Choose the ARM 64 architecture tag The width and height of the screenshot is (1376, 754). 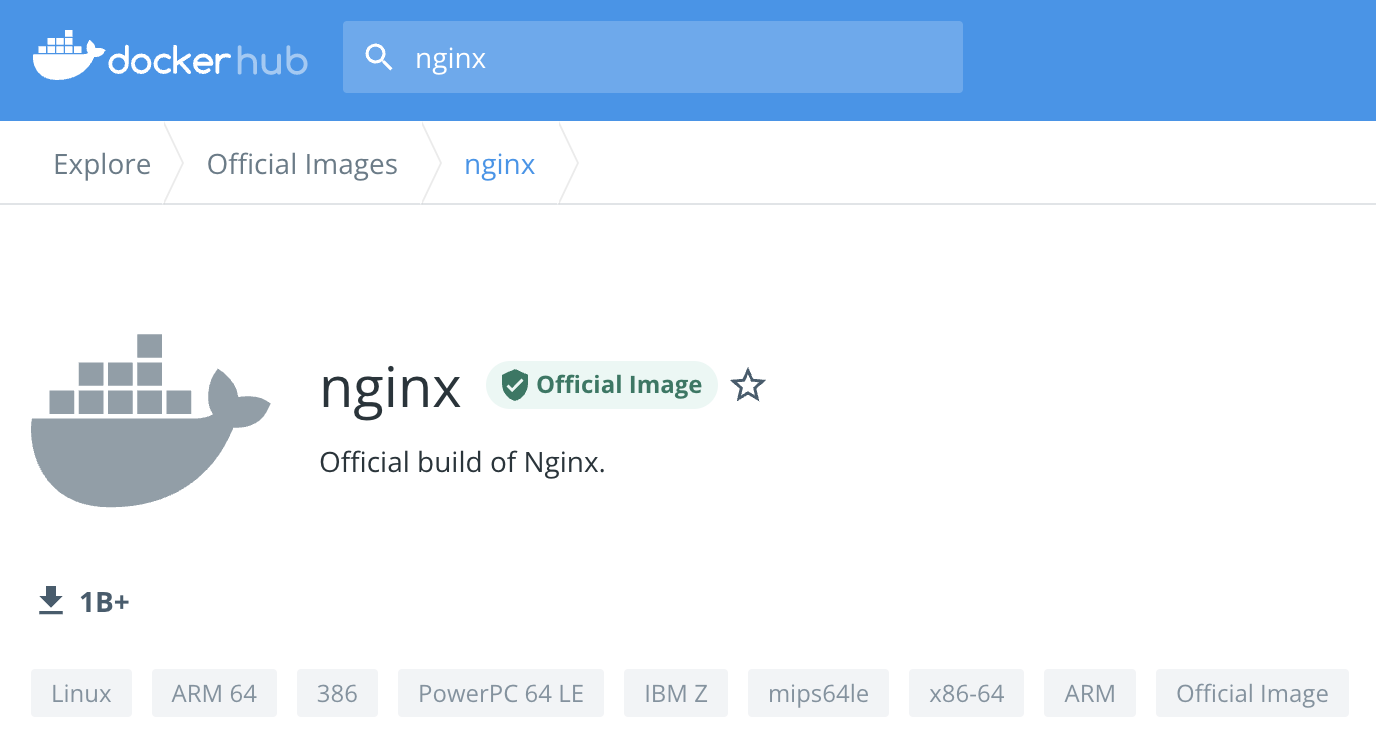(214, 693)
